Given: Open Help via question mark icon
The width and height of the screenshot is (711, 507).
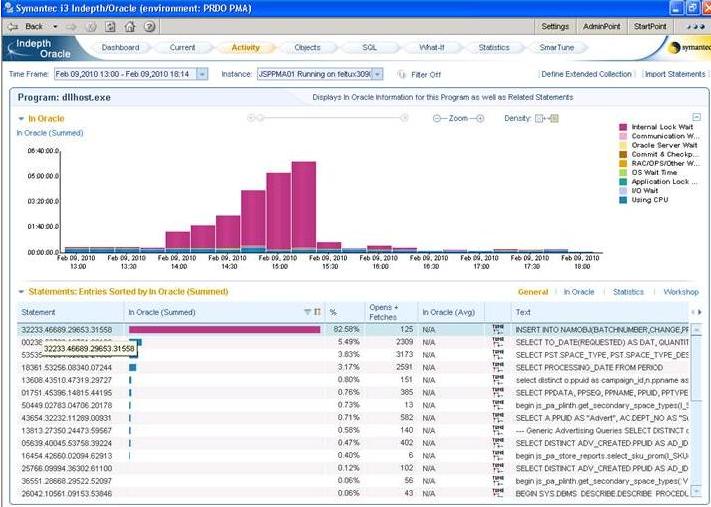Looking at the screenshot, I should (148, 26).
